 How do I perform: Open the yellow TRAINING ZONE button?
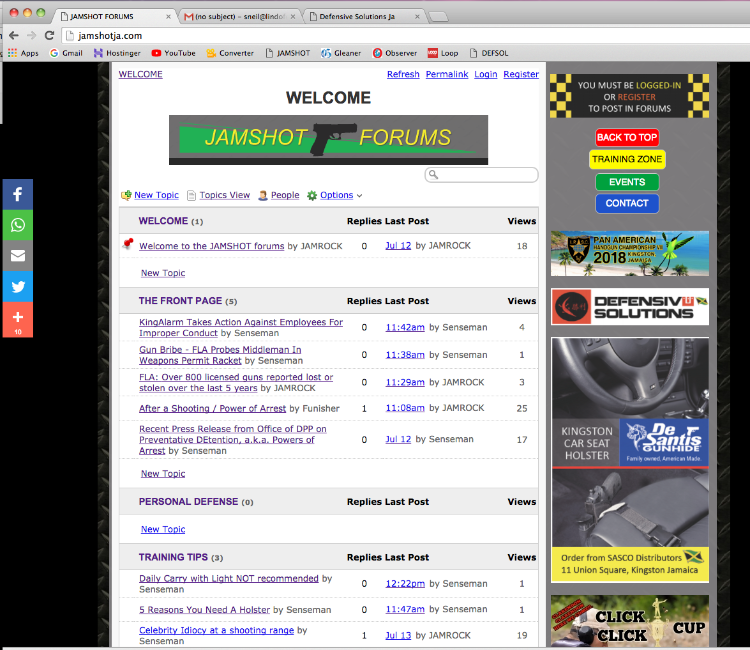[x=627, y=160]
